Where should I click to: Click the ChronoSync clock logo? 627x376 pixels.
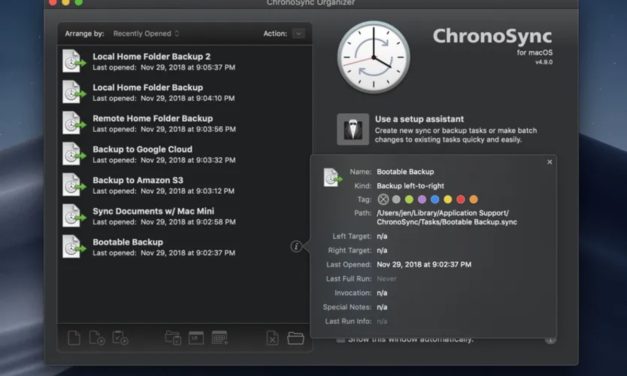pos(373,57)
